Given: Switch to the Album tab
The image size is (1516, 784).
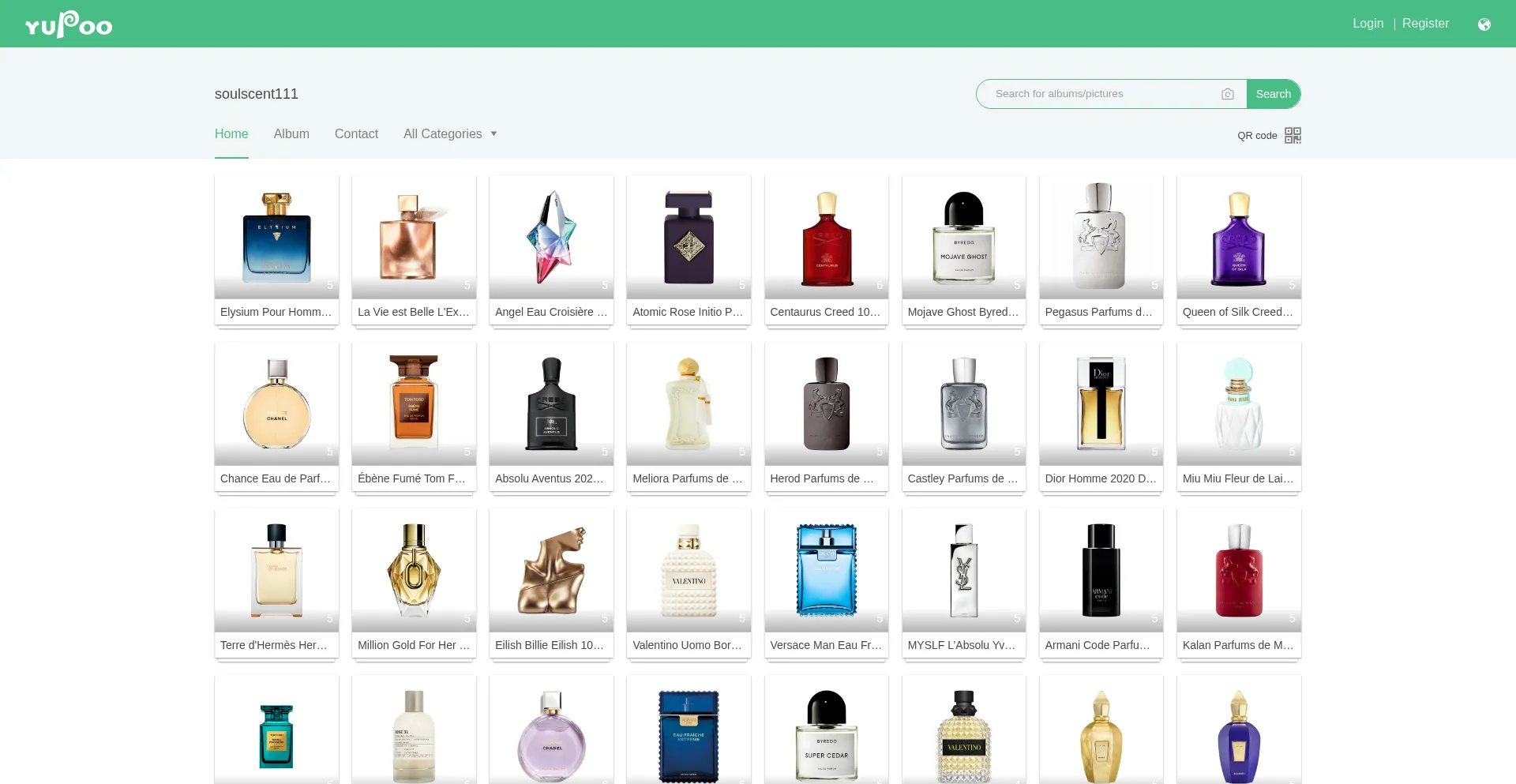Looking at the screenshot, I should [291, 134].
